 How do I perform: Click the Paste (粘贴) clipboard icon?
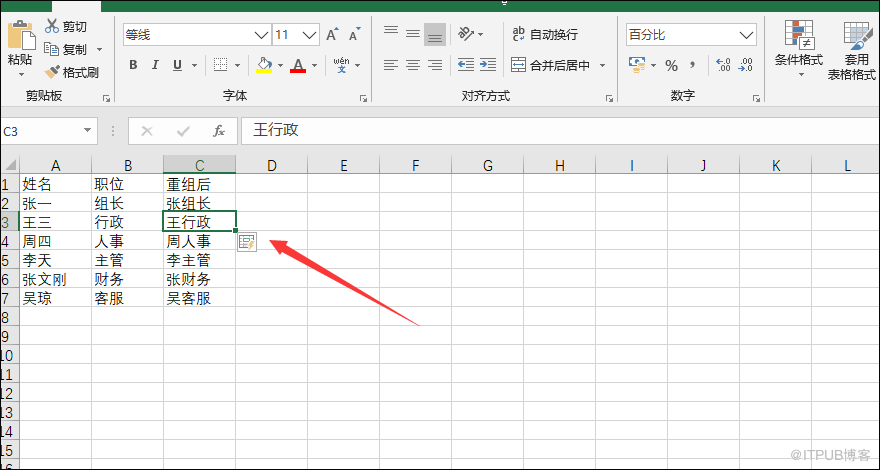(20, 35)
